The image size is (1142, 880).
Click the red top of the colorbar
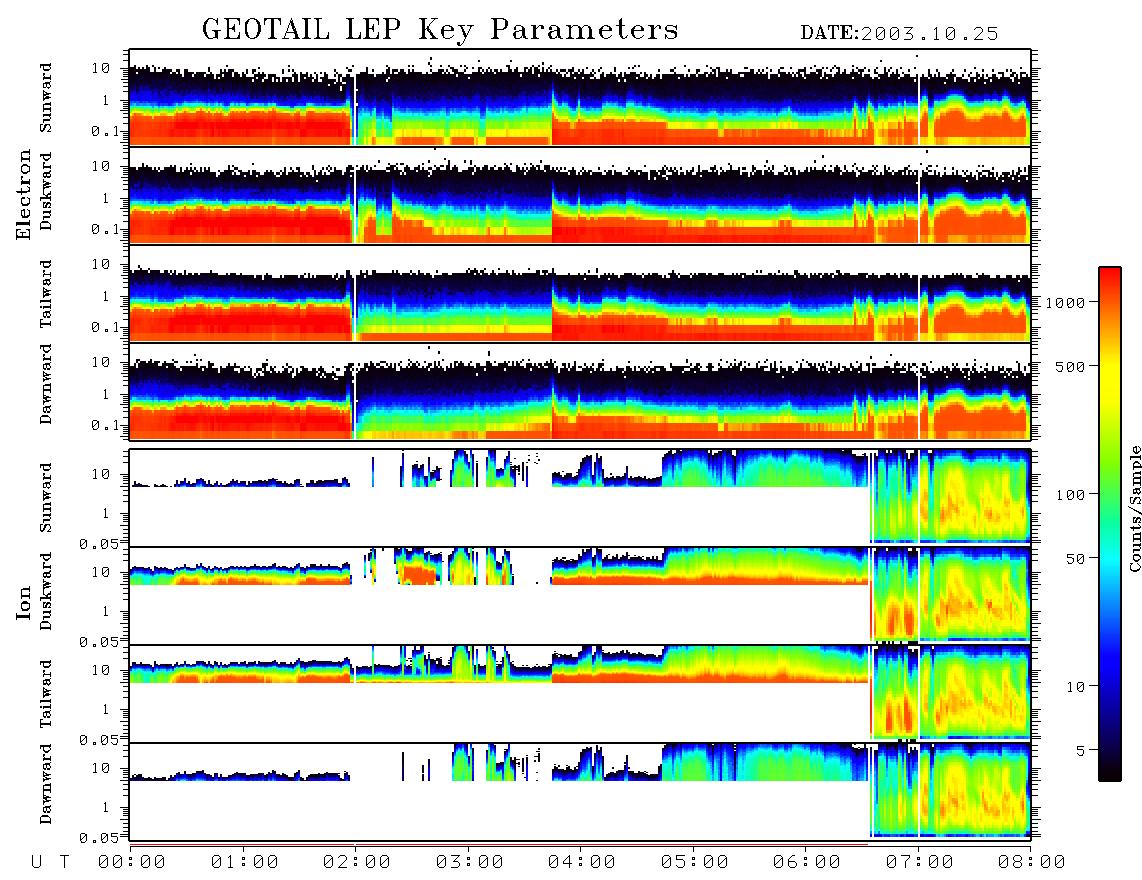(1110, 277)
